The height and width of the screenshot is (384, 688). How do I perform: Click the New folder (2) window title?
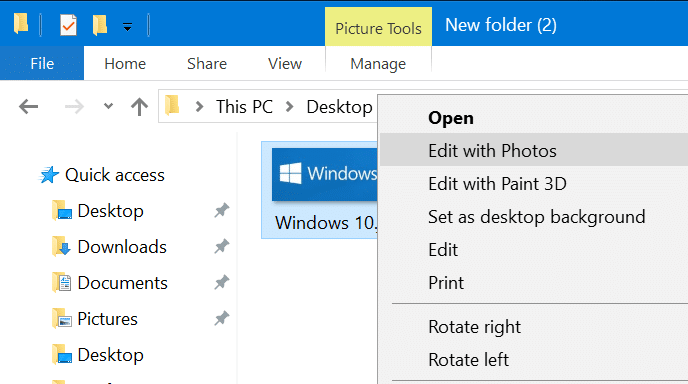[x=501, y=25]
